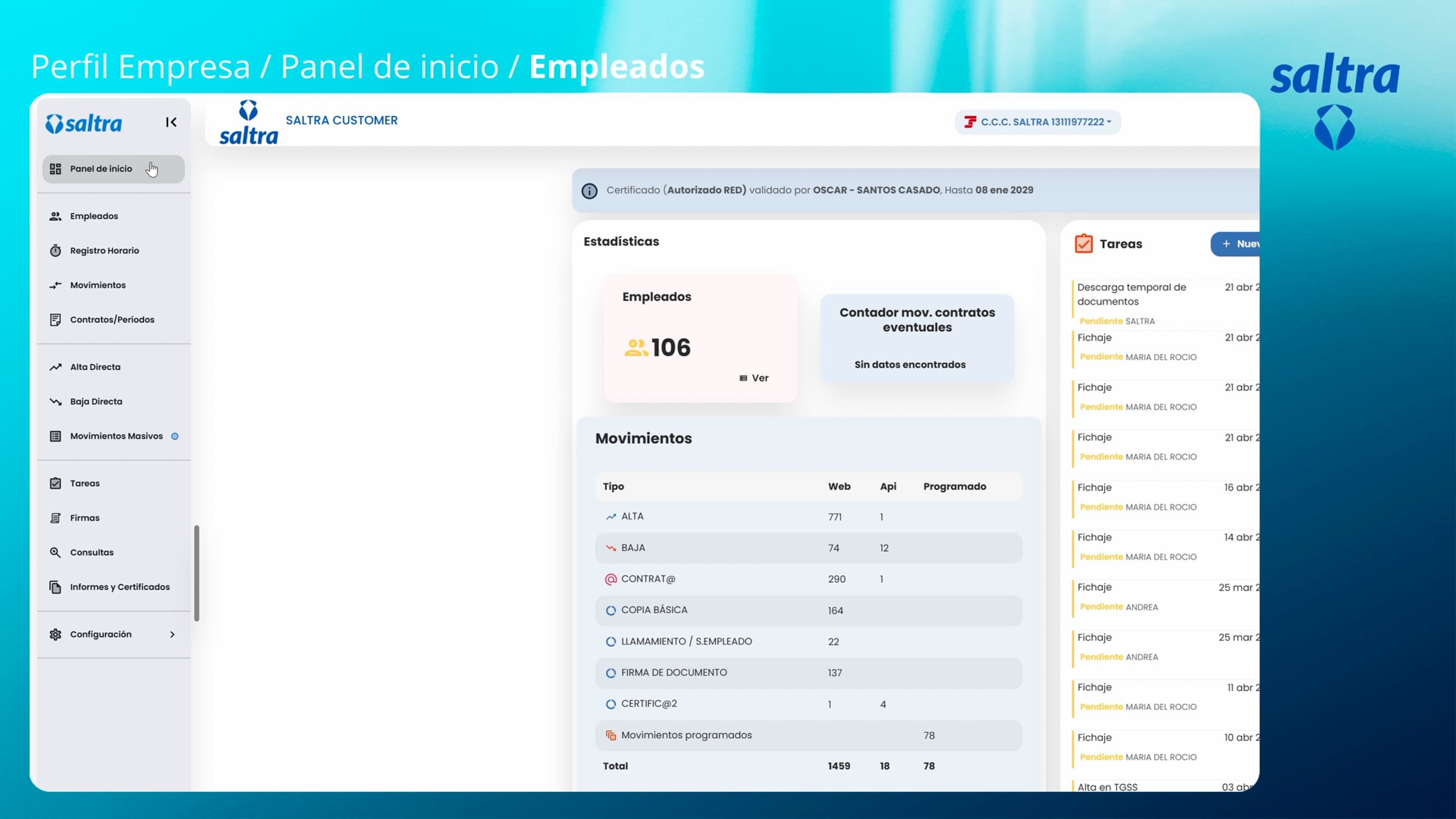The height and width of the screenshot is (819, 1456).
Task: Click the CERTIFIC@2 row
Action: (809, 704)
